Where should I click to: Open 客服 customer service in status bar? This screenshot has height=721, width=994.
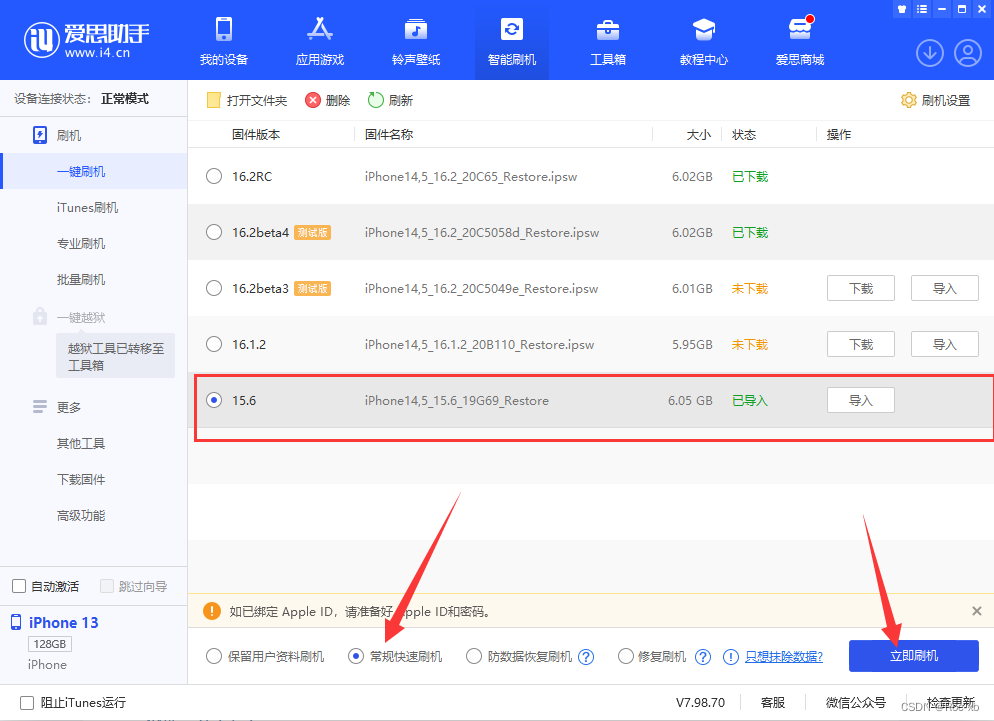(x=773, y=703)
